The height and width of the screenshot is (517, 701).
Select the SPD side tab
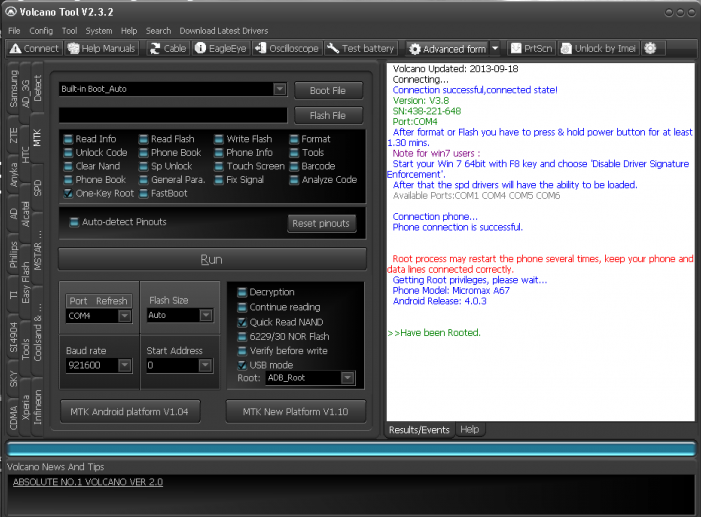[37, 187]
